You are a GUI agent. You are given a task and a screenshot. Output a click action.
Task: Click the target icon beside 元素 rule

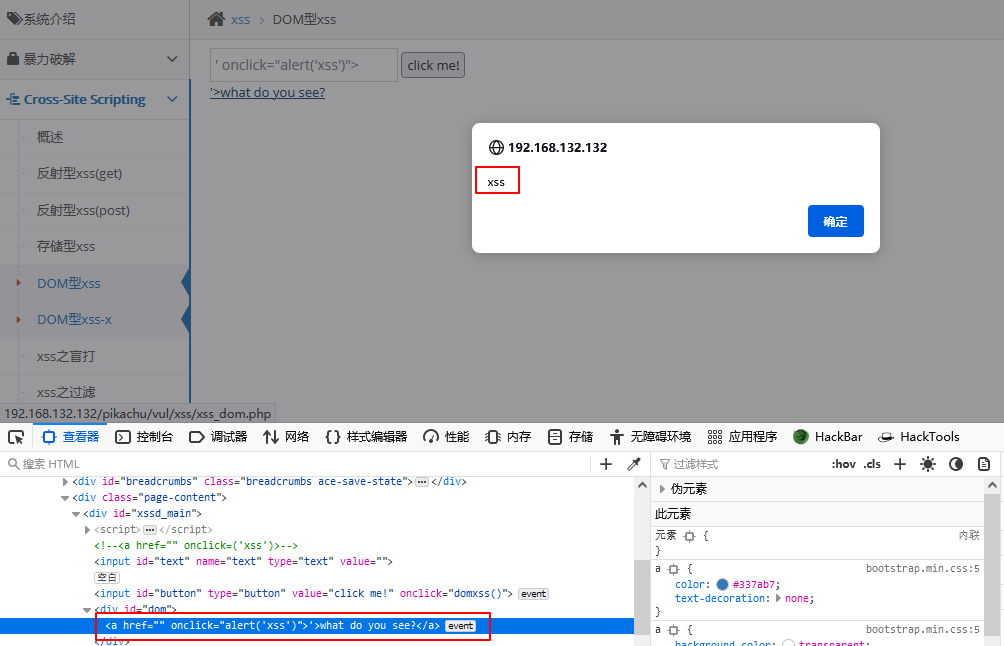(690, 537)
